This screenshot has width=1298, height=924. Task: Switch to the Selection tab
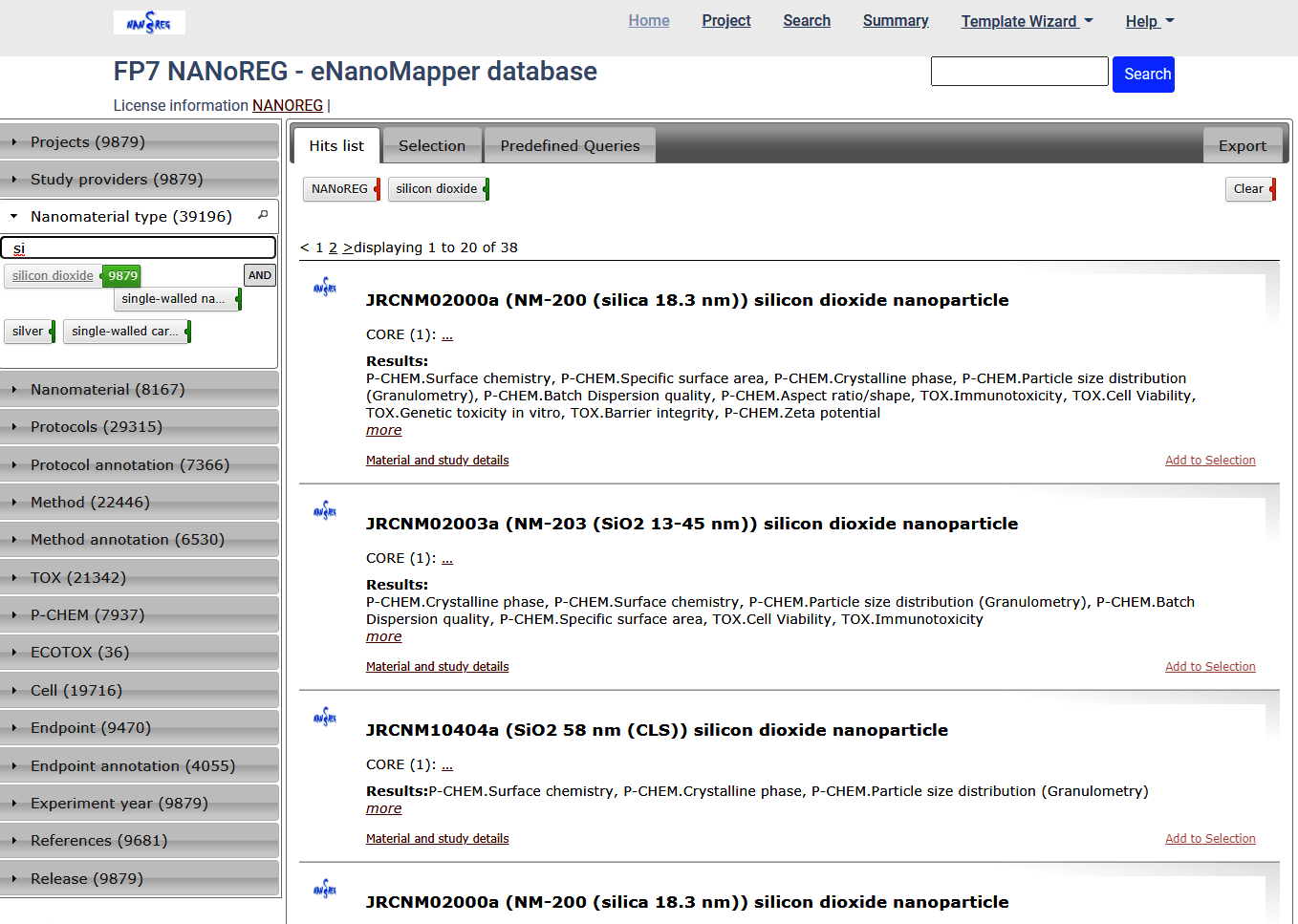(432, 146)
